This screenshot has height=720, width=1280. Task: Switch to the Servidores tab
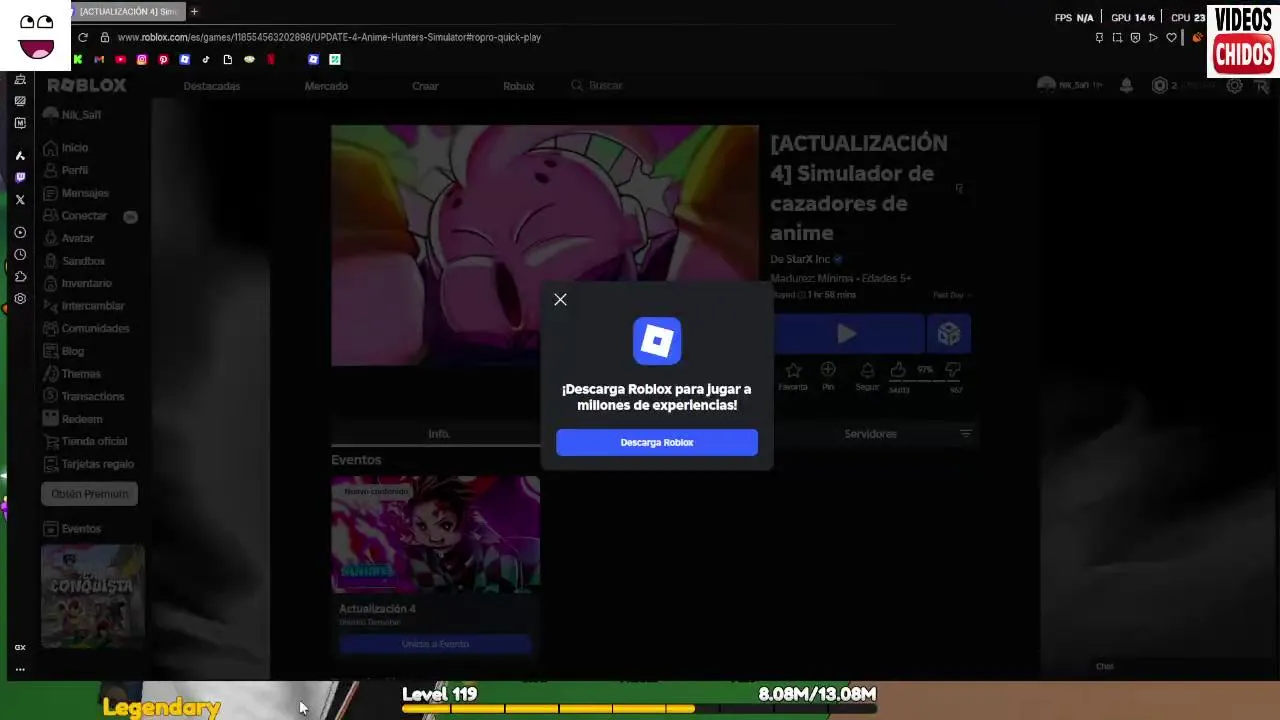click(x=870, y=434)
